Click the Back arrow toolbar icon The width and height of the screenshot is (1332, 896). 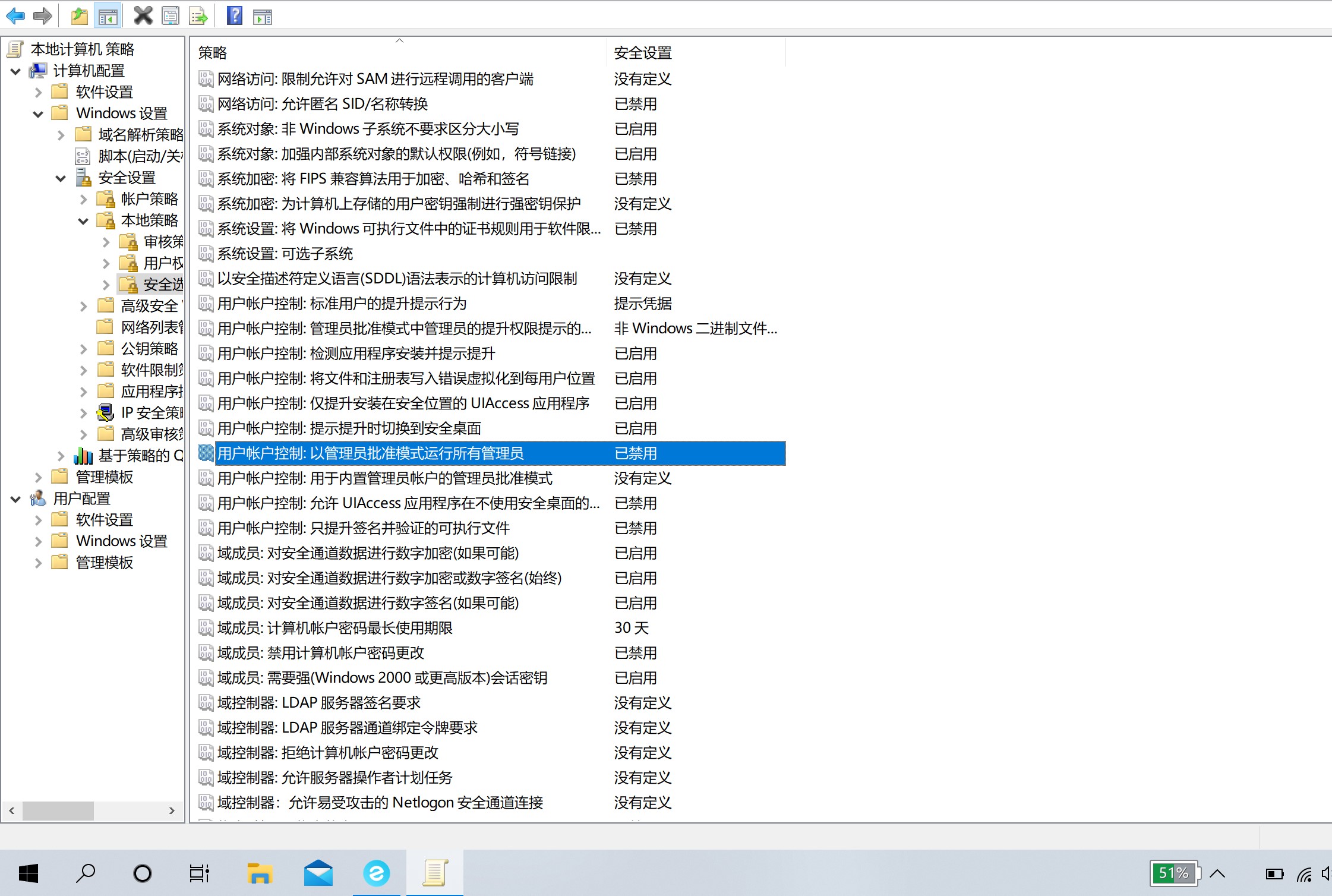click(15, 16)
